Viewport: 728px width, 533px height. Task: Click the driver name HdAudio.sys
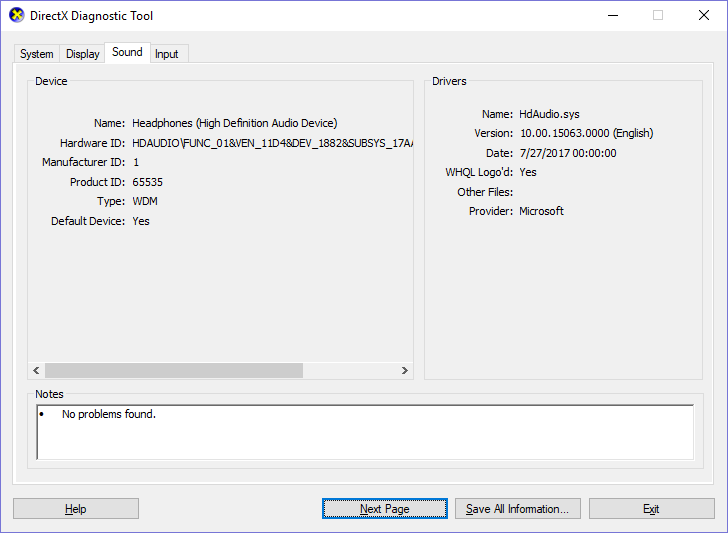tap(549, 114)
